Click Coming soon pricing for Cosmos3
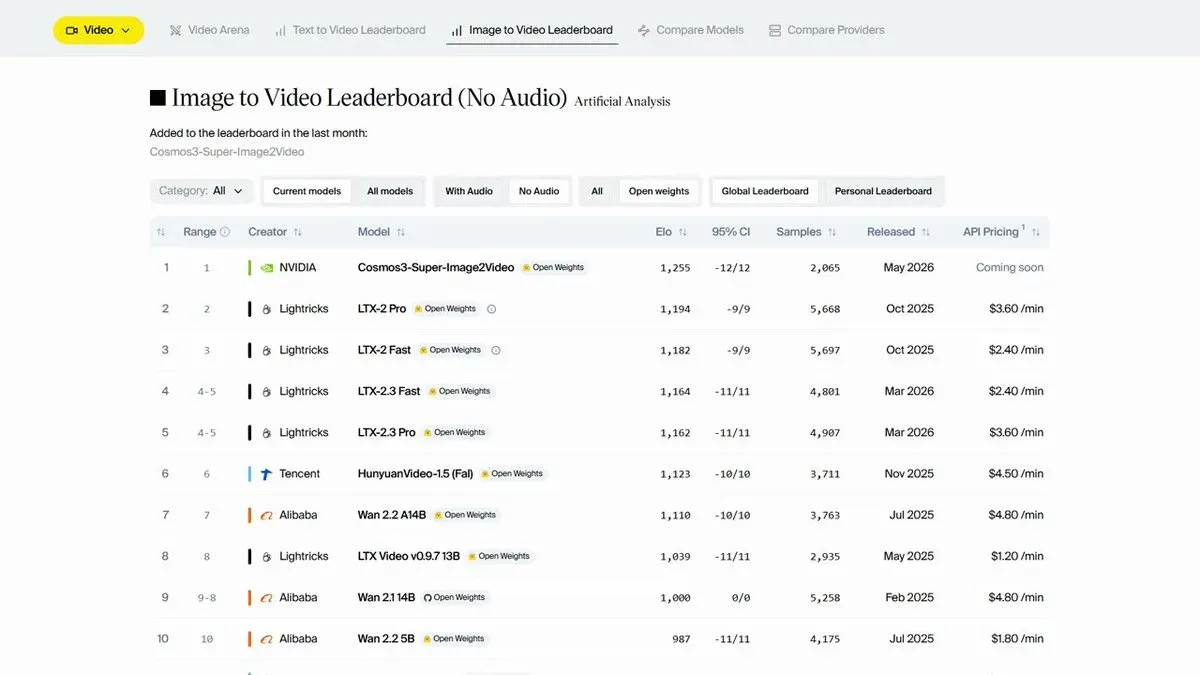Viewport: 1200px width, 675px height. [1010, 268]
